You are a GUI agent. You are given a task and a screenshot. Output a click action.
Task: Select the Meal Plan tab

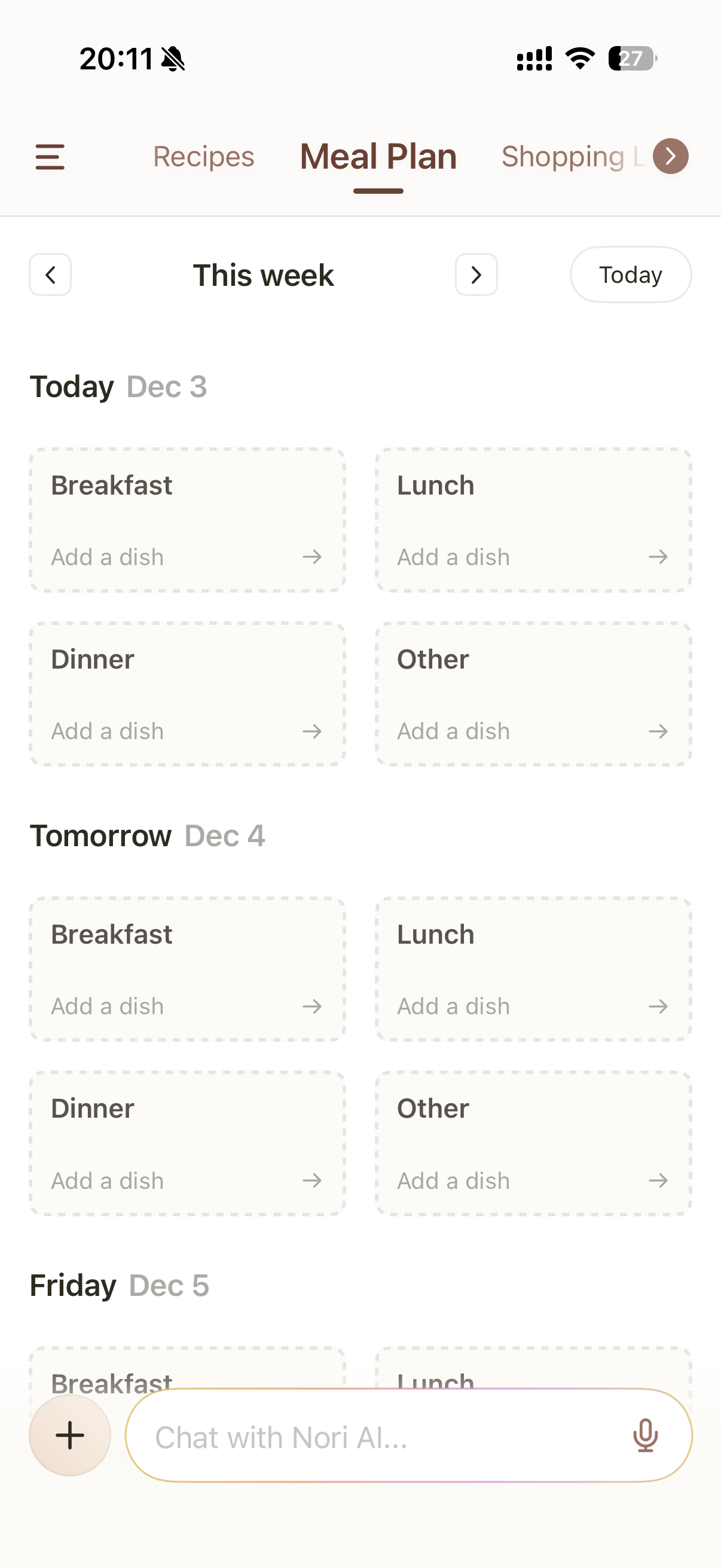tap(378, 157)
